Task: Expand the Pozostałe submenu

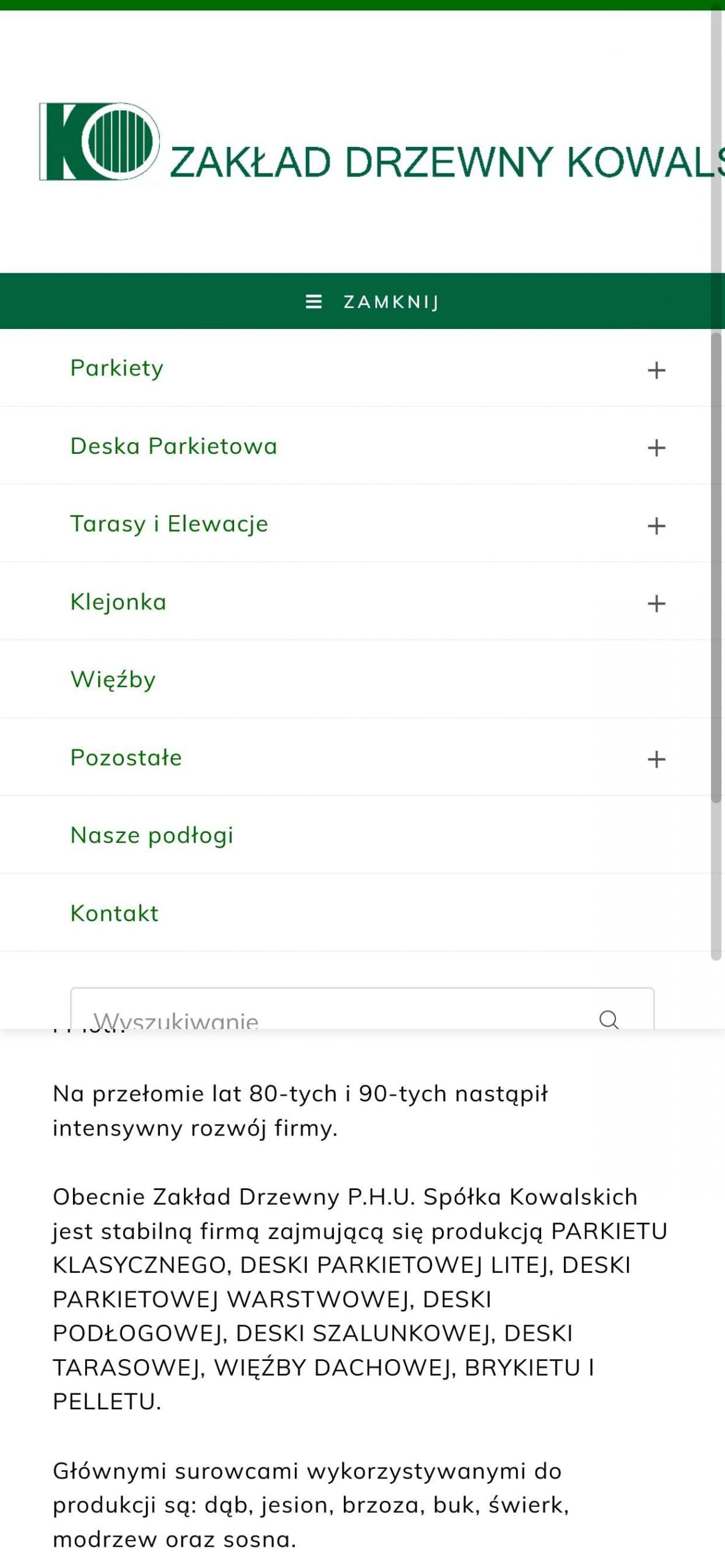Action: 656,759
